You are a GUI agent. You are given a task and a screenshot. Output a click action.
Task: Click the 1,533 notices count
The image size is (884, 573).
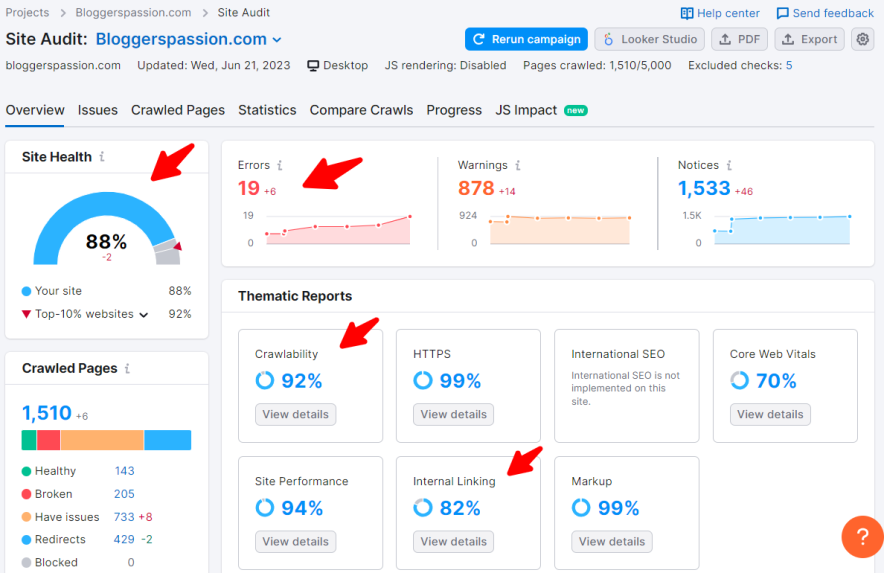tap(704, 188)
